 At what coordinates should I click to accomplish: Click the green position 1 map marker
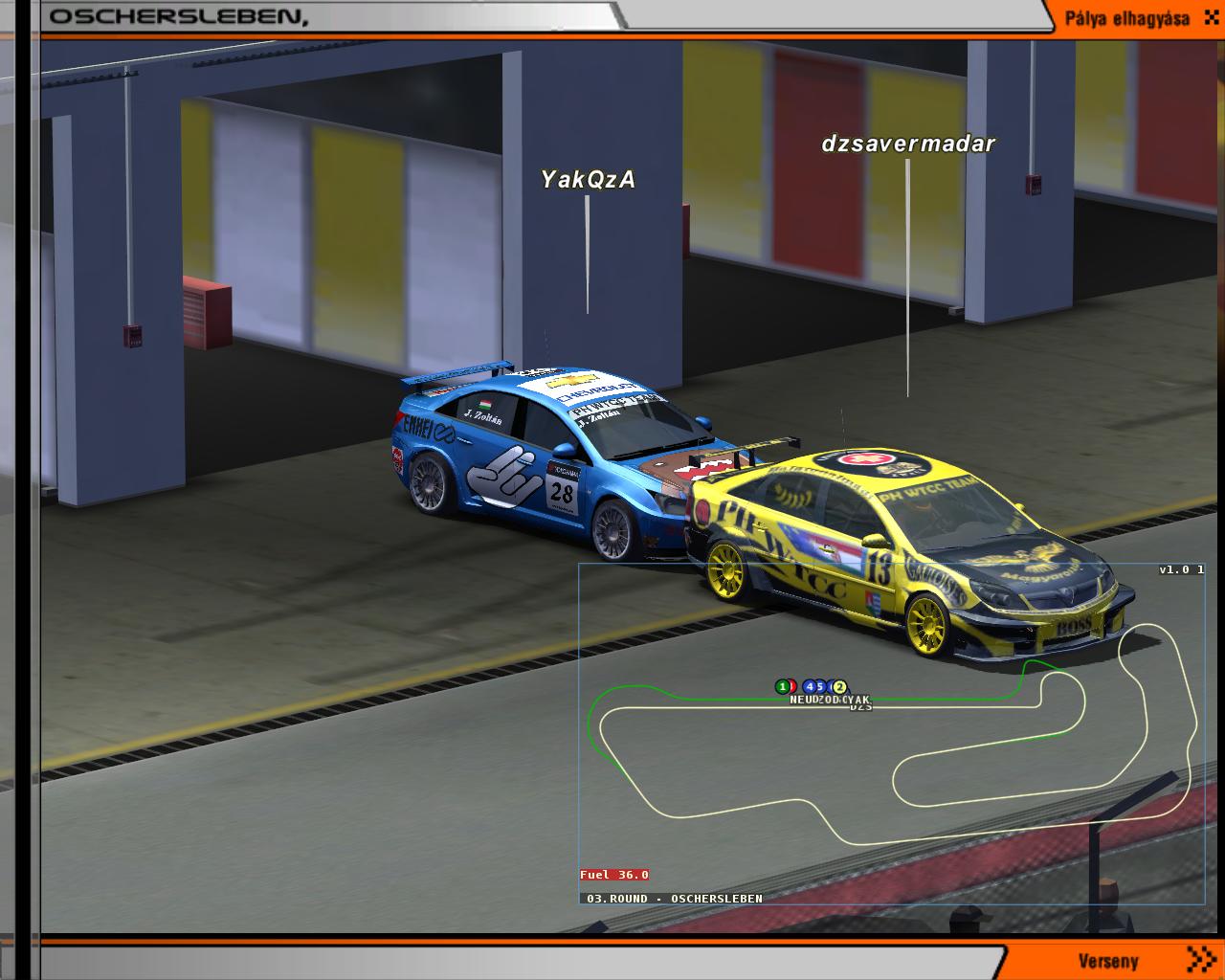click(x=782, y=686)
